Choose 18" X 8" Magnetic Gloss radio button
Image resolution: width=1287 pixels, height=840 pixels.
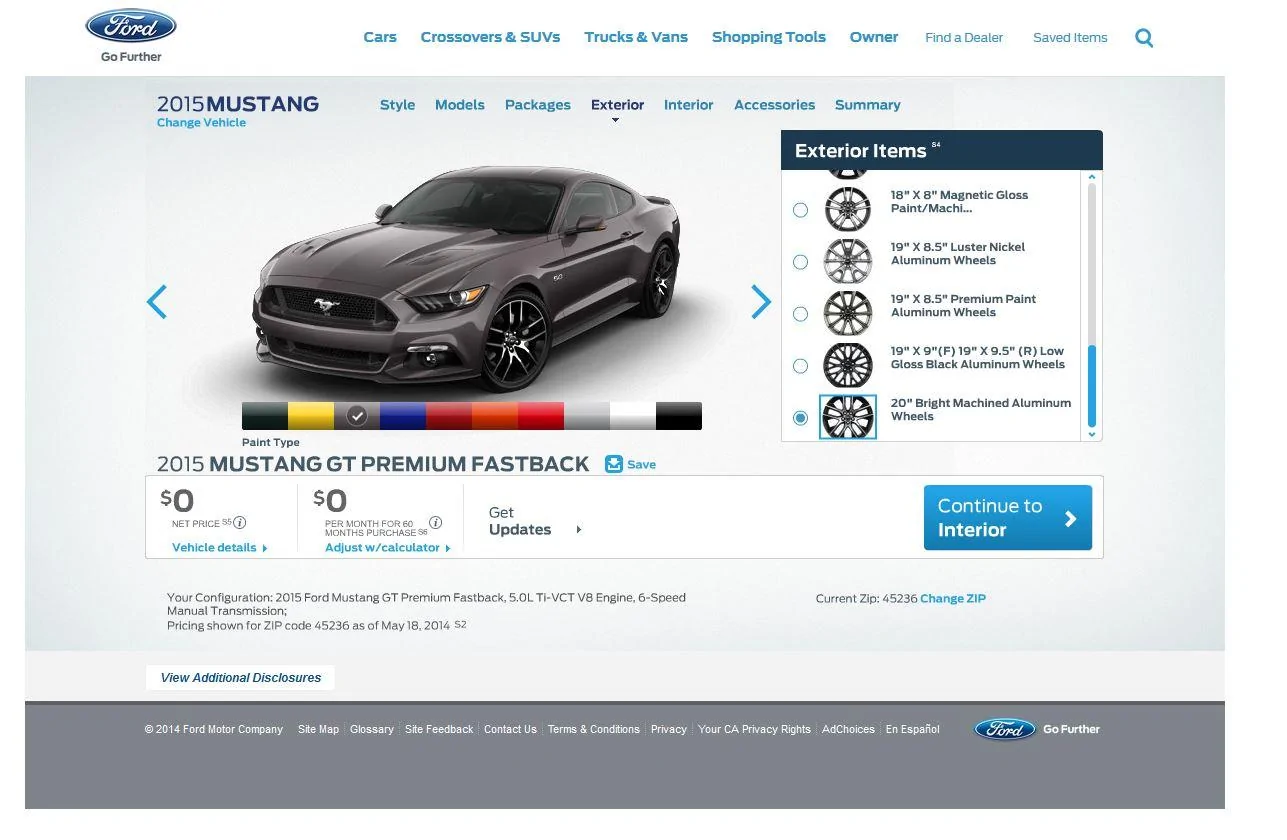pos(800,210)
